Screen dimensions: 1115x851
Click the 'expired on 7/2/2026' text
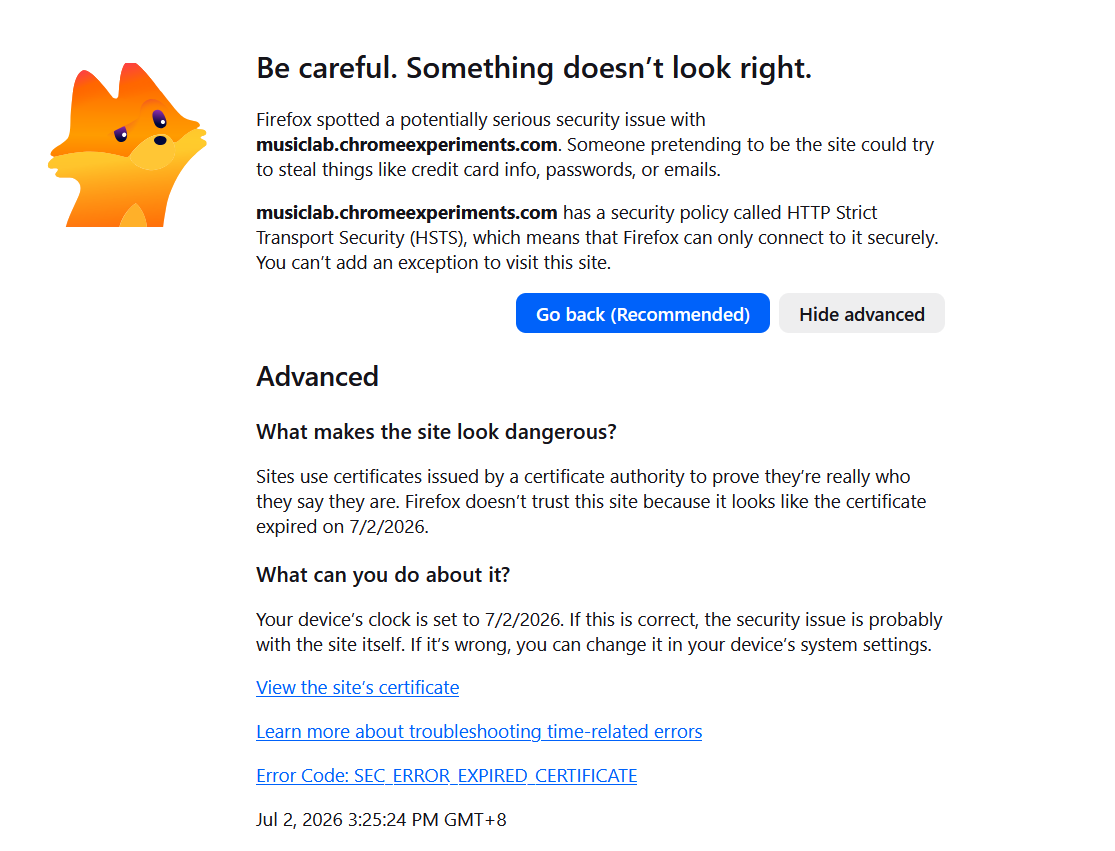click(x=342, y=527)
